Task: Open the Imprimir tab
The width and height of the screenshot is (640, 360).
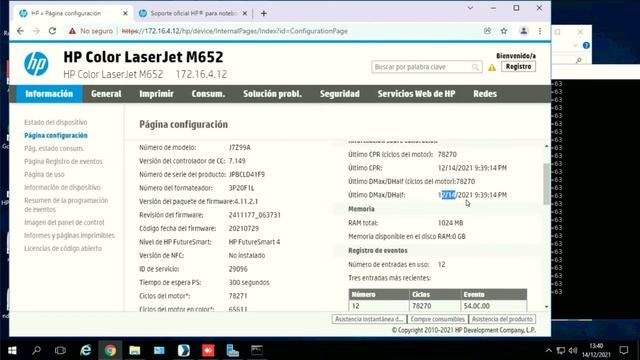Action: coord(156,94)
